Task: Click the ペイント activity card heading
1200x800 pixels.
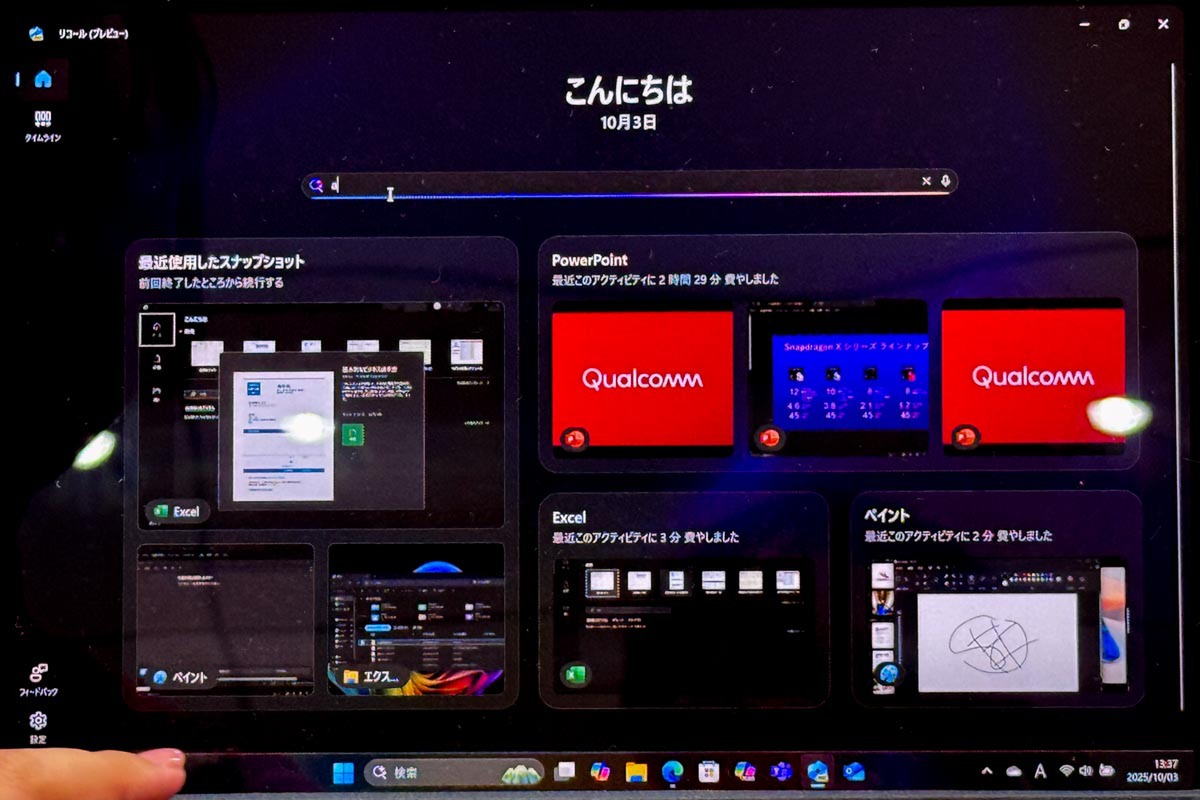Action: pos(888,516)
